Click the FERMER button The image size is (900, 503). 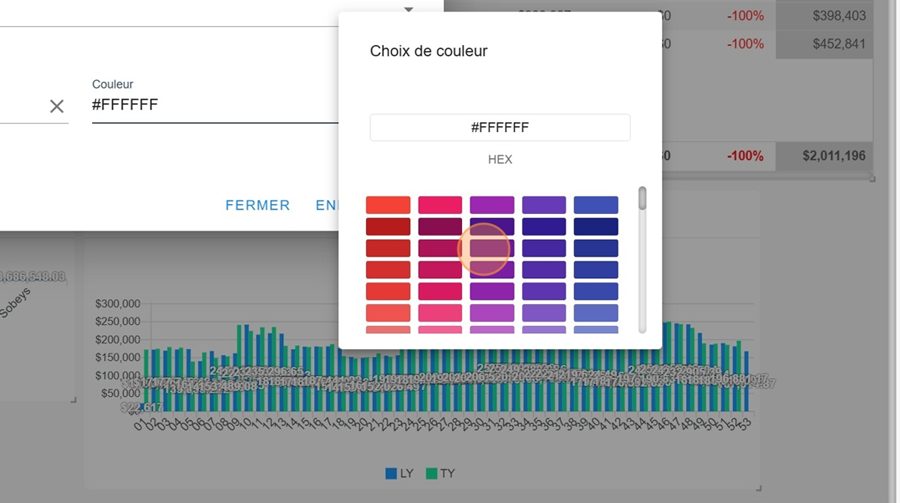tap(258, 205)
